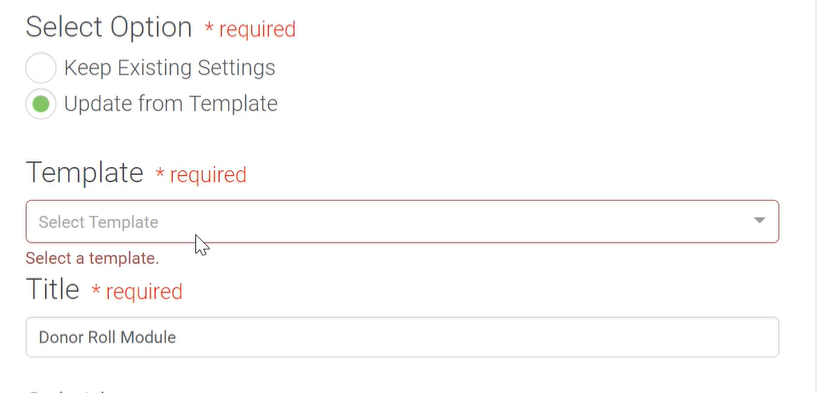
Task: Click the Select Option heading
Action: point(109,27)
